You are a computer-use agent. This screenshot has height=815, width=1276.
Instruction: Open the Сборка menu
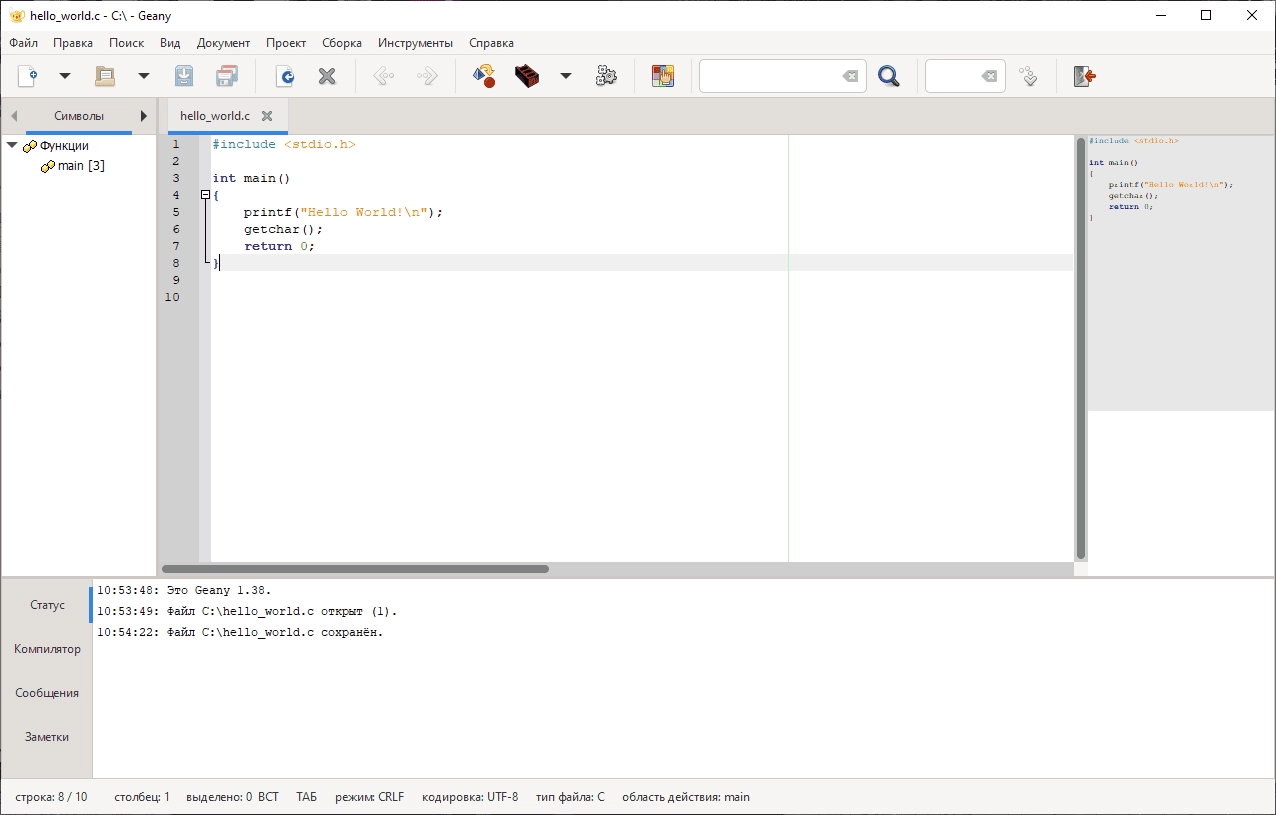pyautogui.click(x=342, y=43)
